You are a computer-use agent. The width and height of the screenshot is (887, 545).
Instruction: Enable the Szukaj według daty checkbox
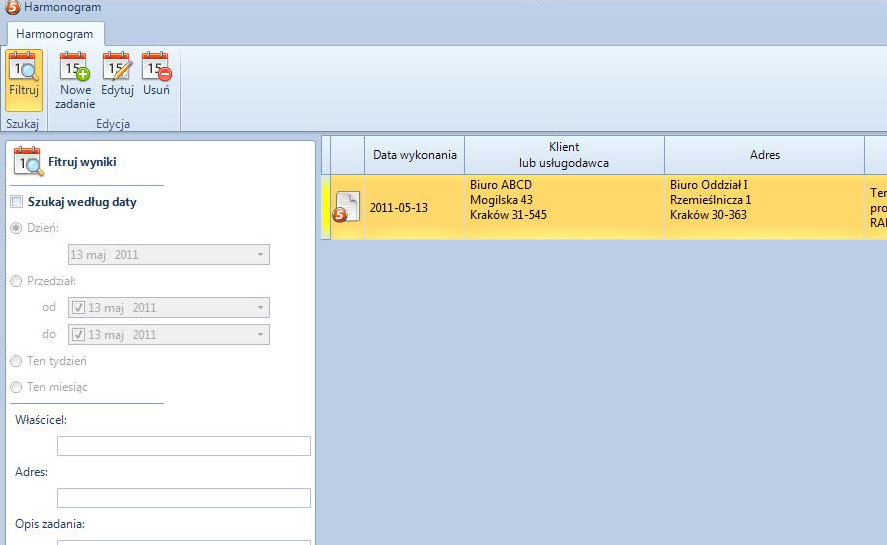16,202
